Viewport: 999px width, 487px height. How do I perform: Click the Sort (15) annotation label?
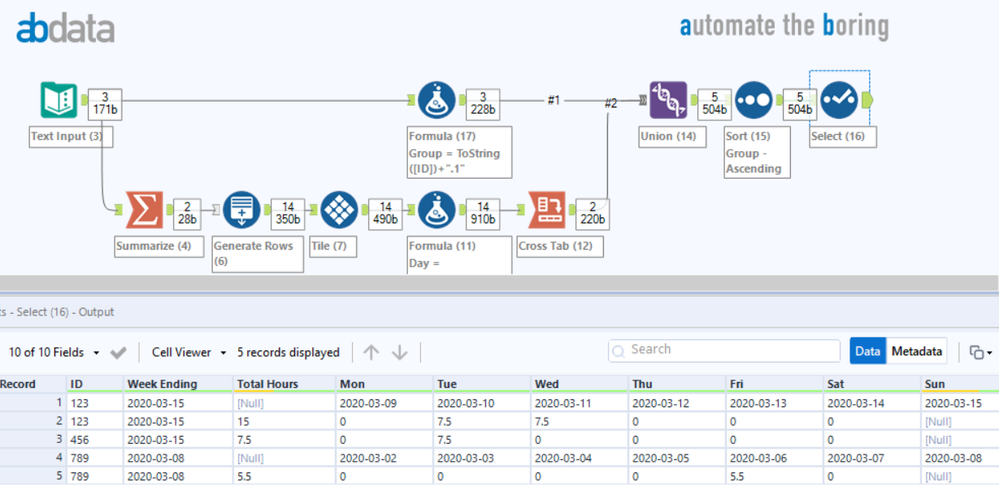(x=756, y=152)
